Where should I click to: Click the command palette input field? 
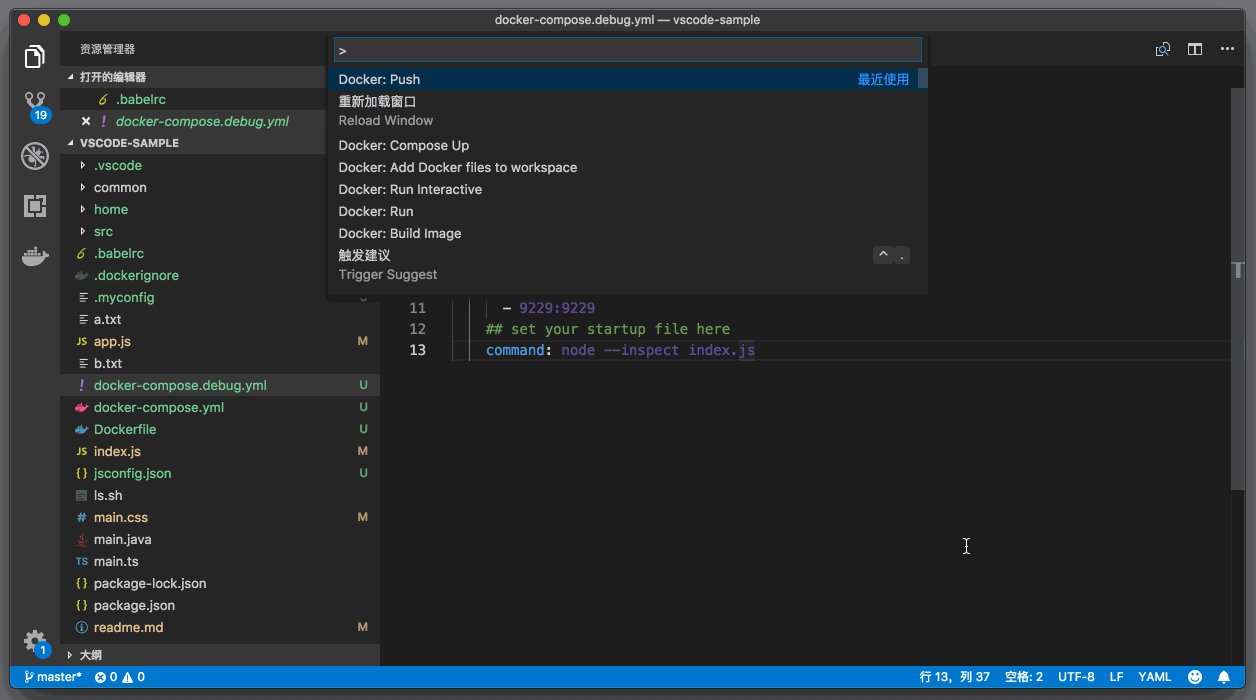coord(627,50)
